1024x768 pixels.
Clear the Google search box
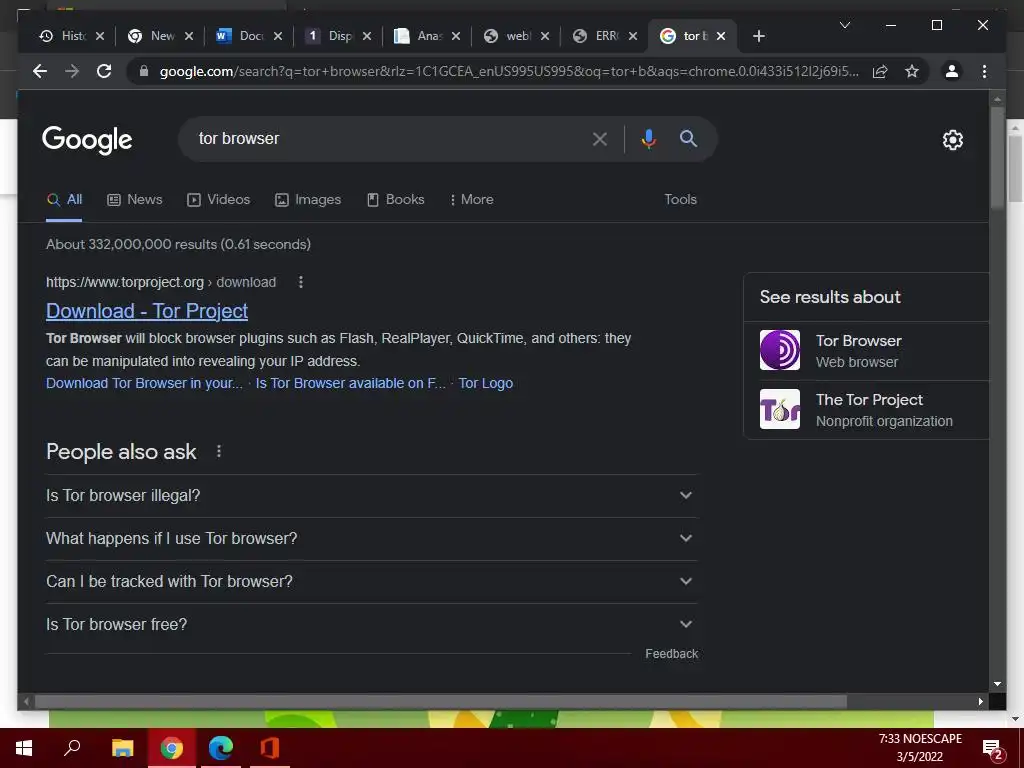(600, 138)
